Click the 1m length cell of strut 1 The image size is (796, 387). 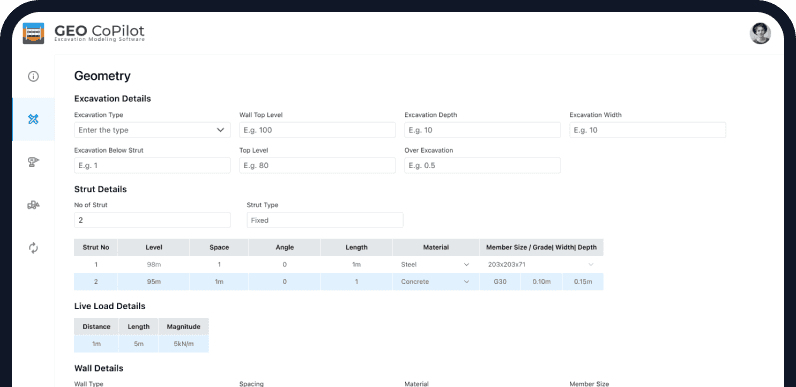pyautogui.click(x=356, y=265)
